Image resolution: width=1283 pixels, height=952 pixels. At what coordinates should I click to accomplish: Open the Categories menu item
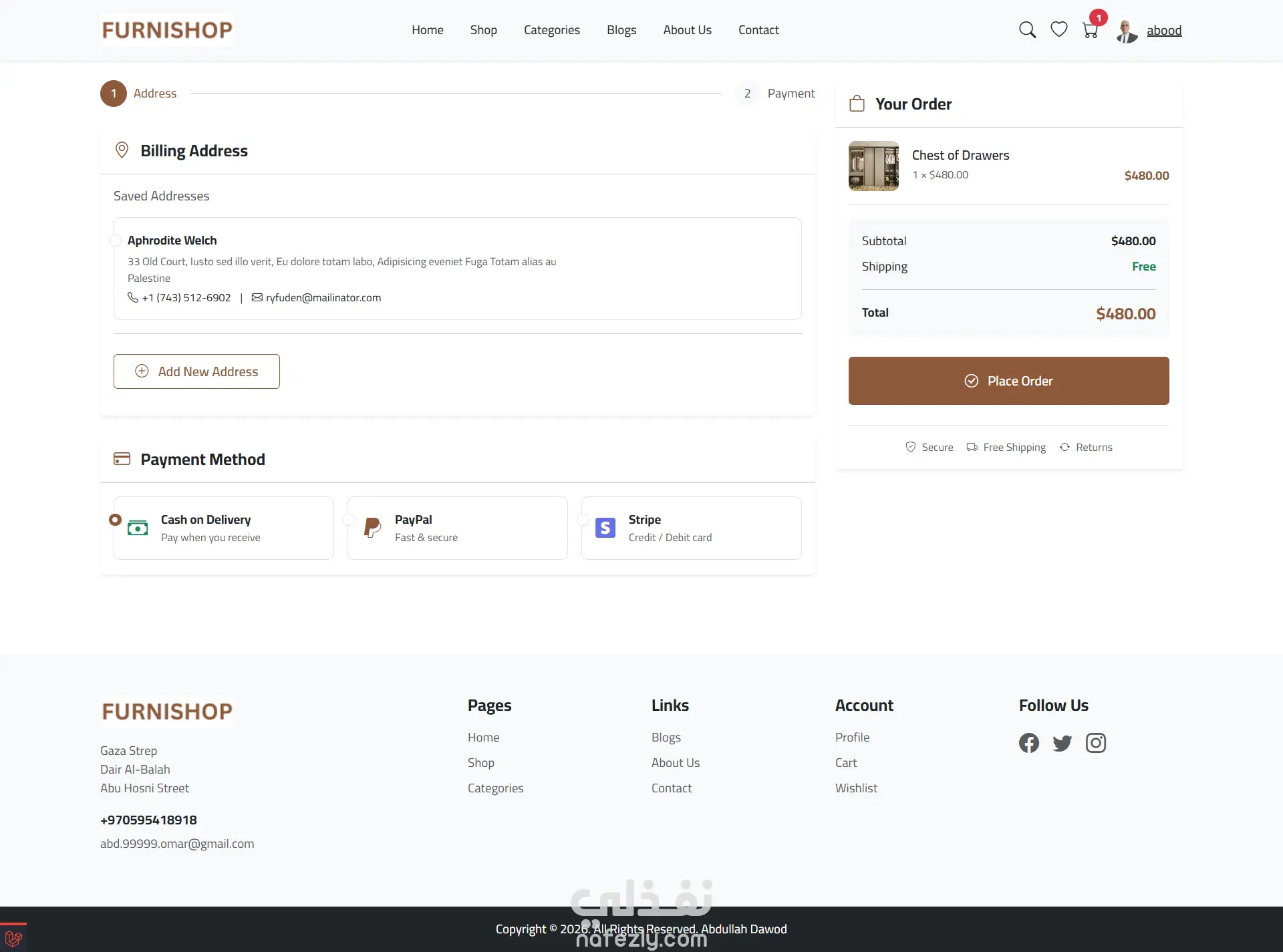[x=551, y=30]
